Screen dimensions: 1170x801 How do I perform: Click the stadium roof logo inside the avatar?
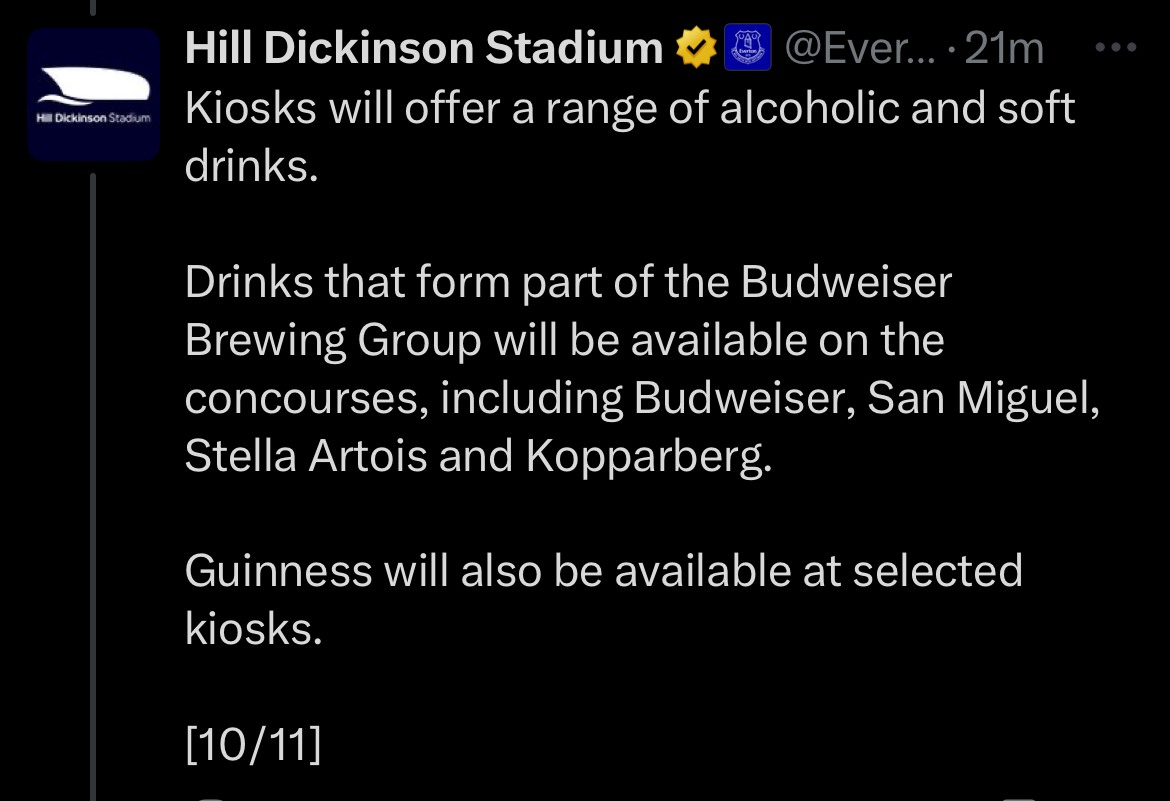[x=93, y=87]
